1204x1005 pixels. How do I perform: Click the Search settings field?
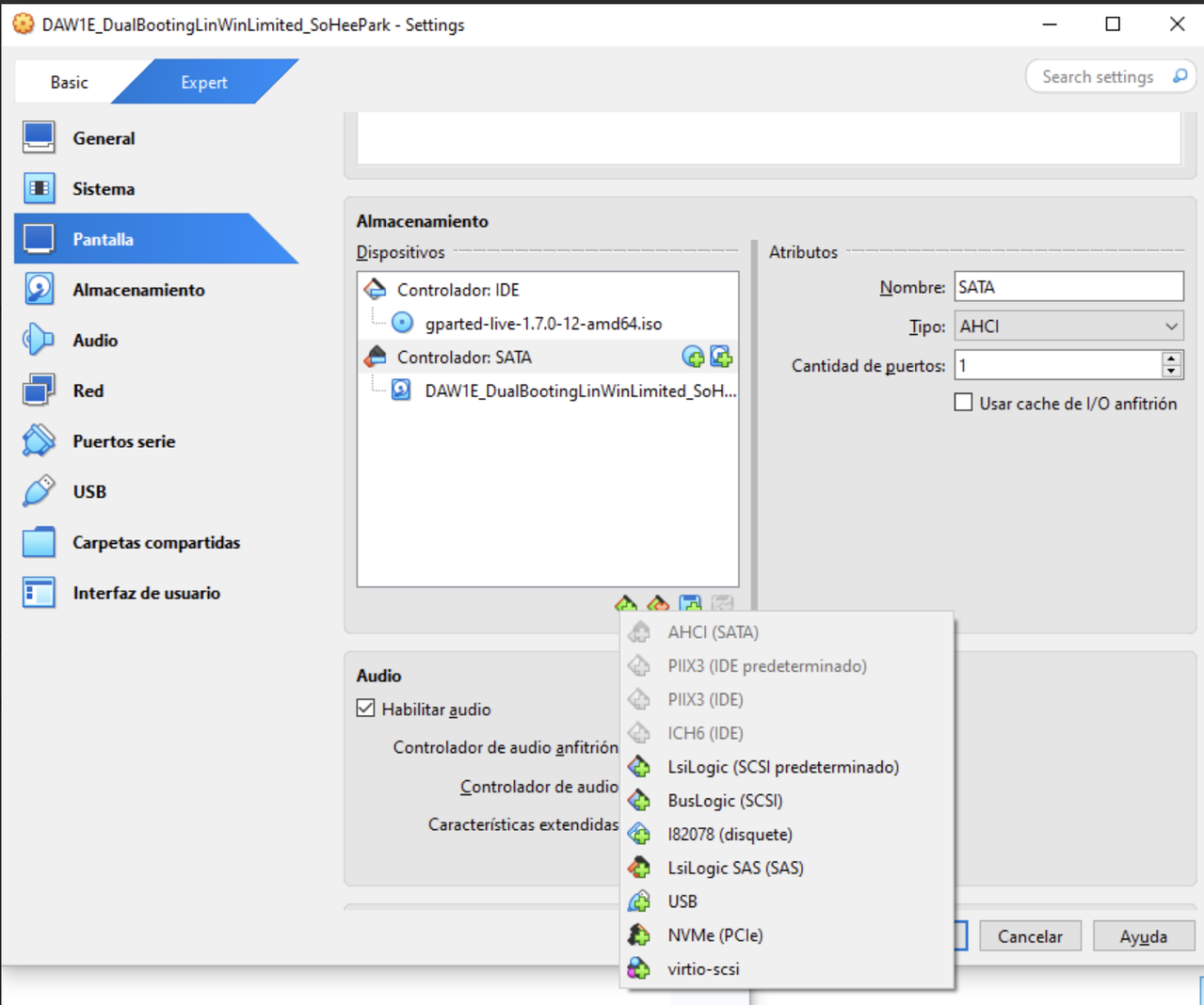pos(1111,76)
